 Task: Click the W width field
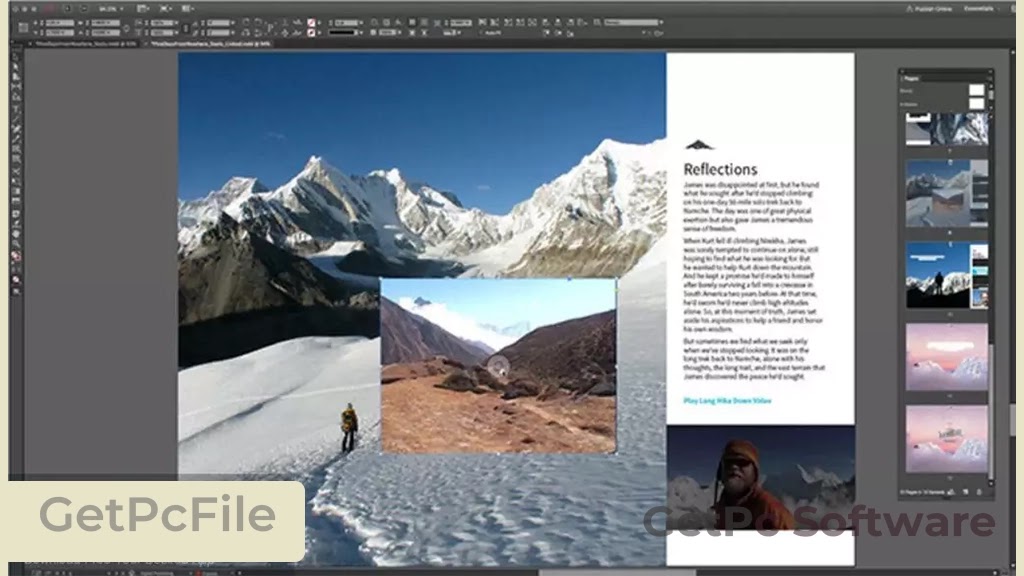(x=106, y=23)
